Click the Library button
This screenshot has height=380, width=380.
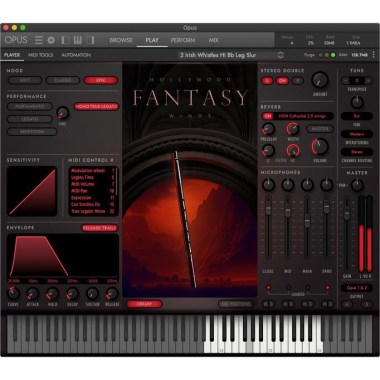click(x=144, y=304)
